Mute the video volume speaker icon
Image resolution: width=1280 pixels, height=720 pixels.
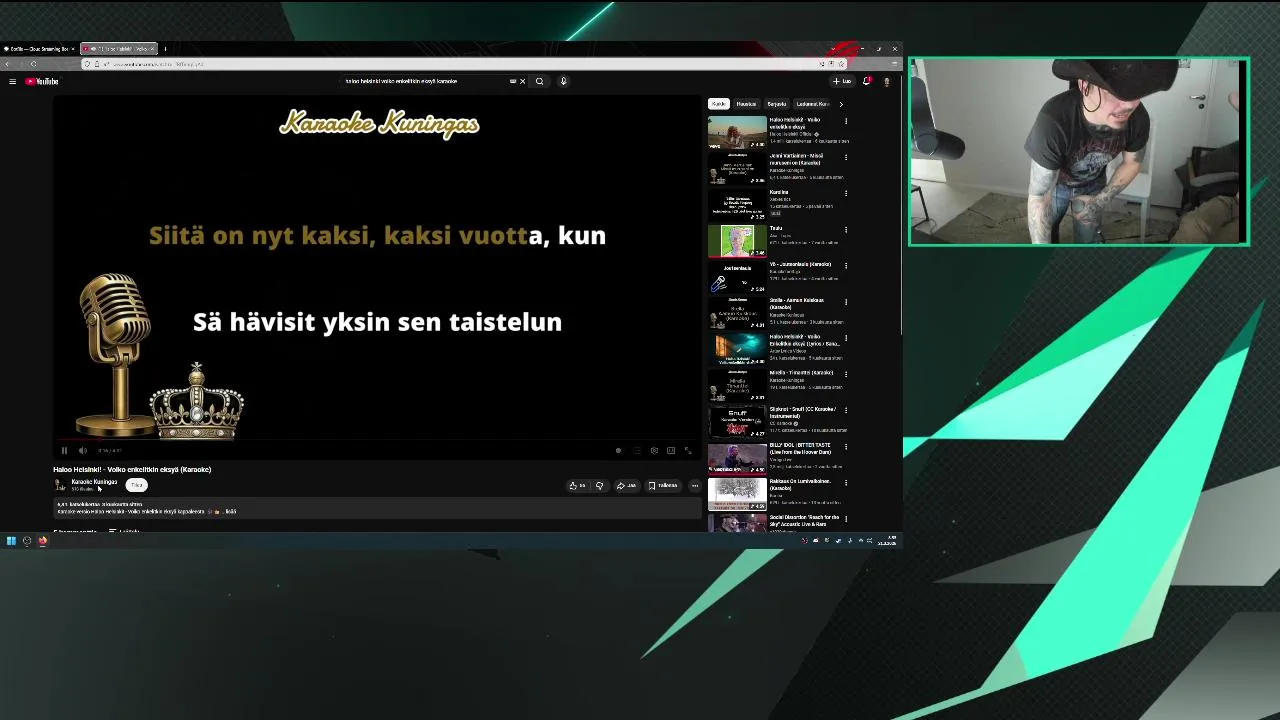82,450
